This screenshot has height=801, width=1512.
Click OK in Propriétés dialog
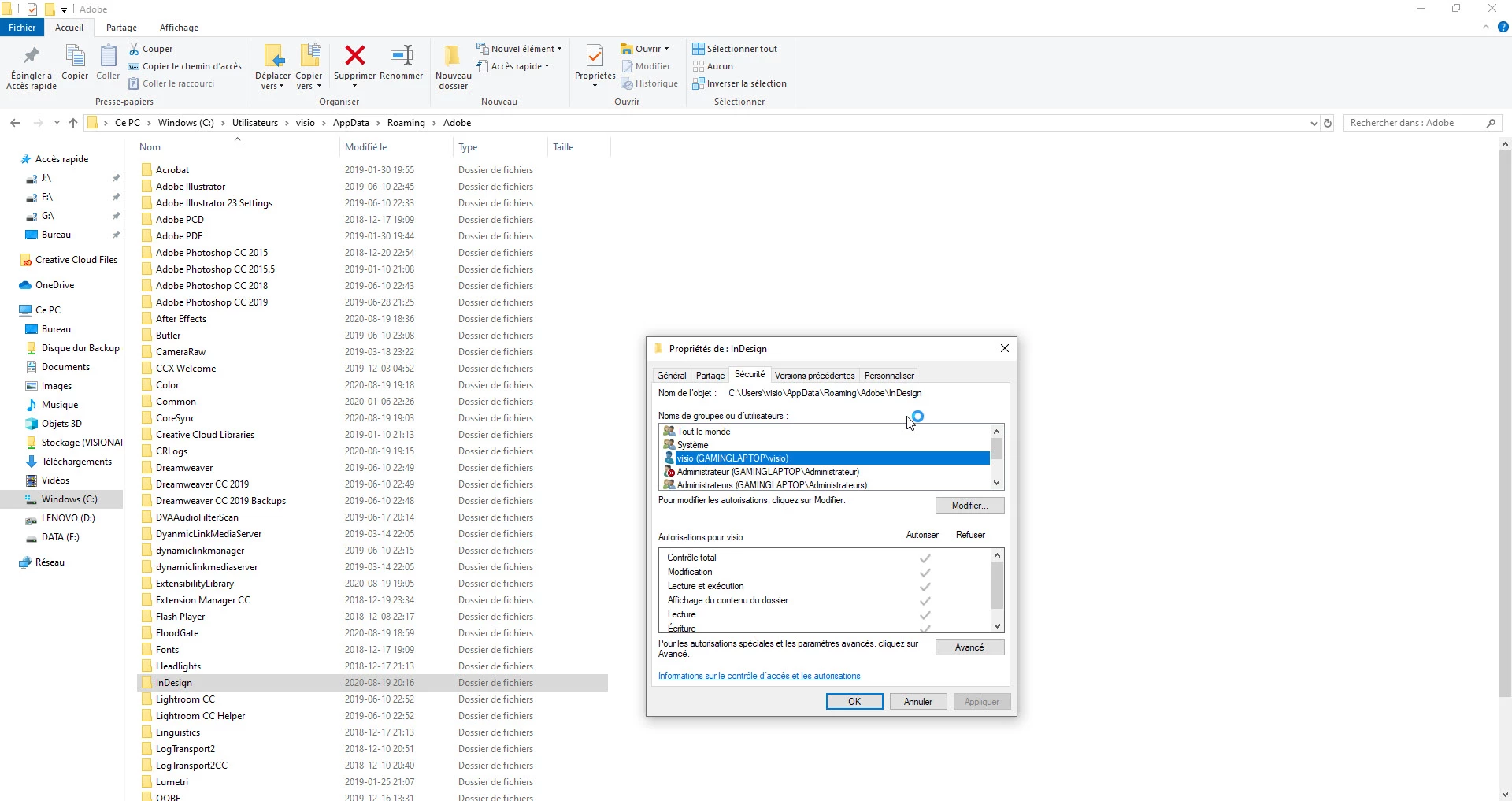[x=854, y=702]
